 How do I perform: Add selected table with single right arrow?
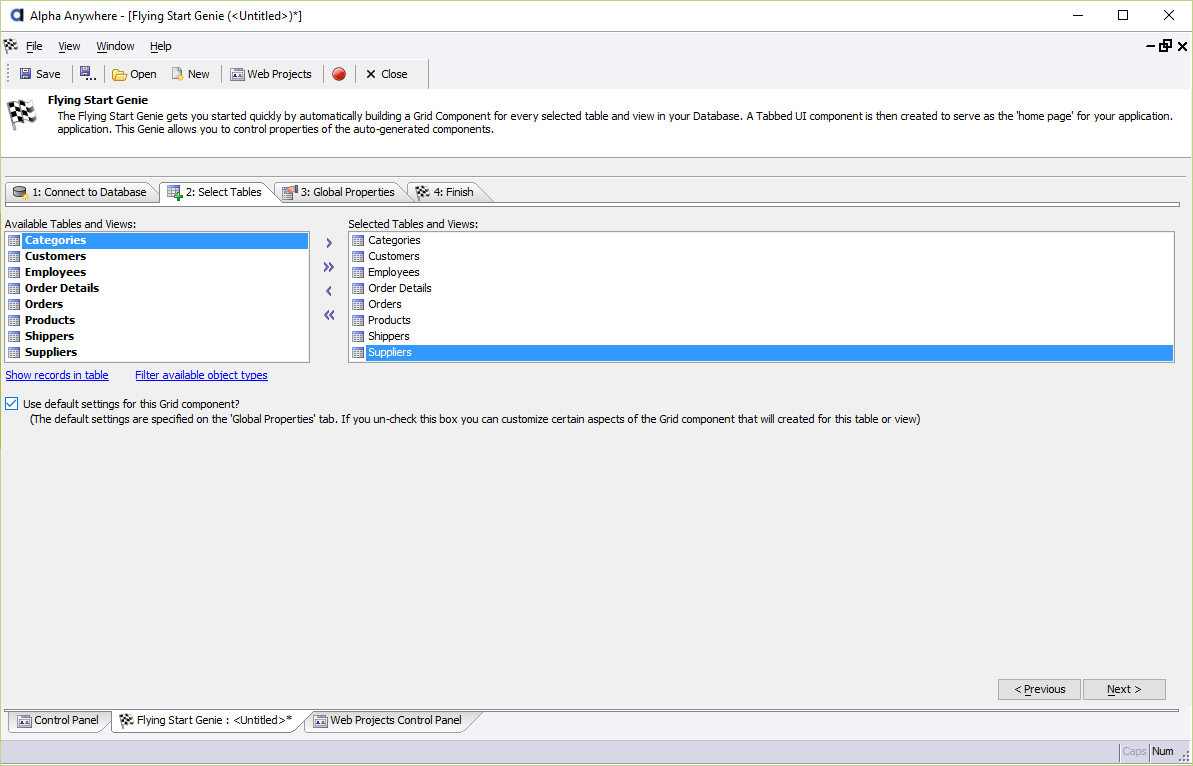pyautogui.click(x=329, y=243)
